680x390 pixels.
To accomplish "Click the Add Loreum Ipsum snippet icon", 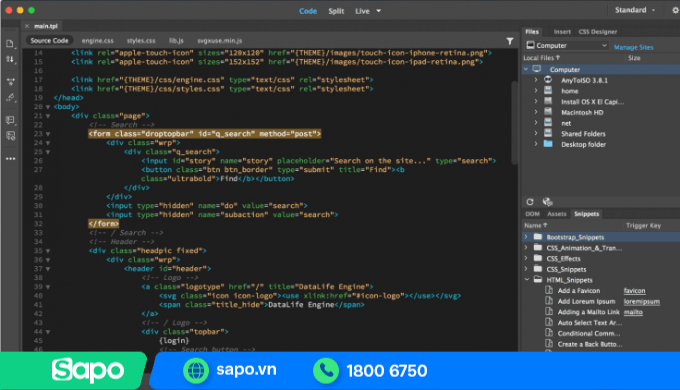I will point(549,301).
